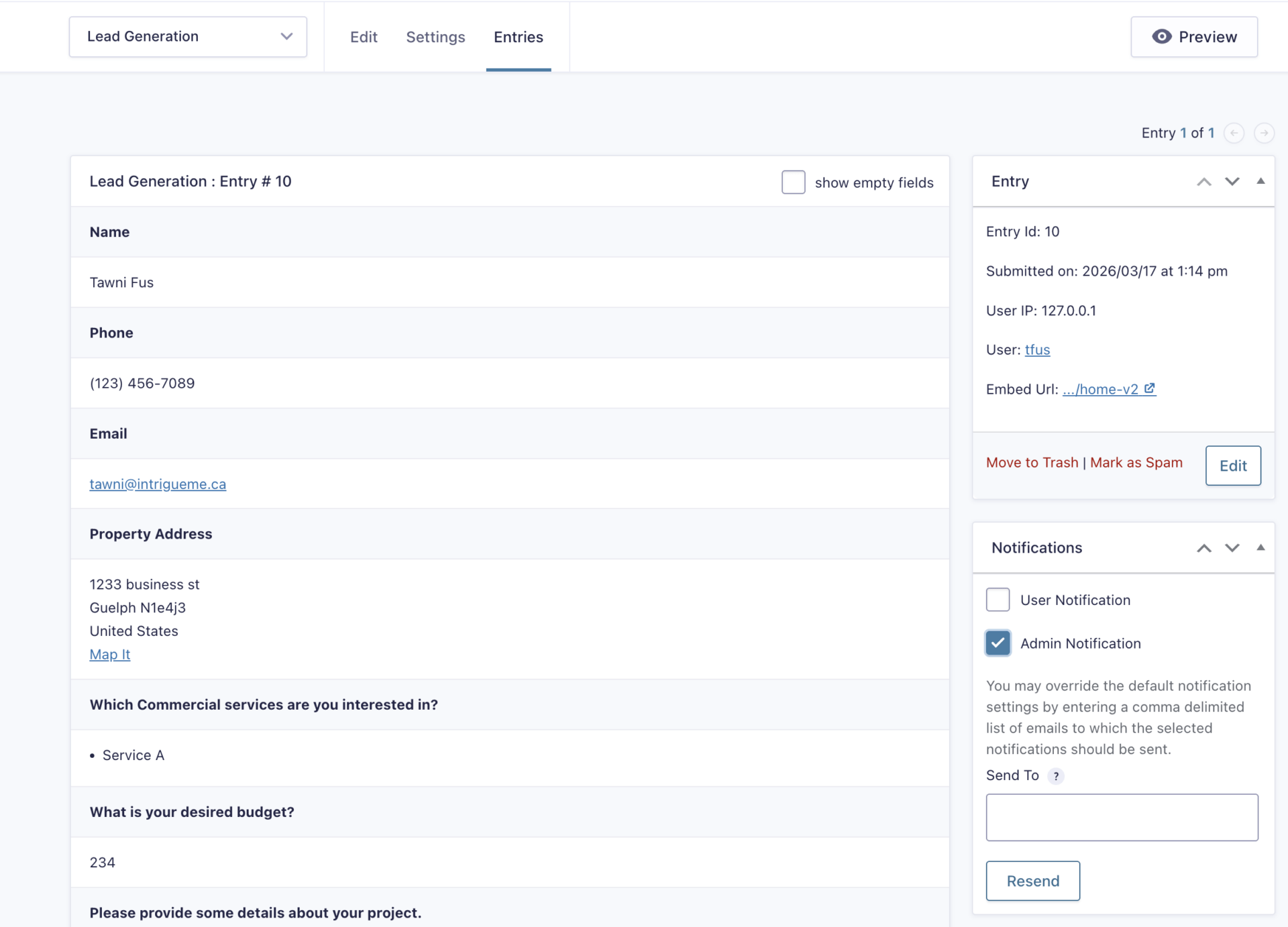This screenshot has width=1288, height=927.
Task: Collapse the Notifications panel with triangle toggle
Action: tap(1260, 547)
